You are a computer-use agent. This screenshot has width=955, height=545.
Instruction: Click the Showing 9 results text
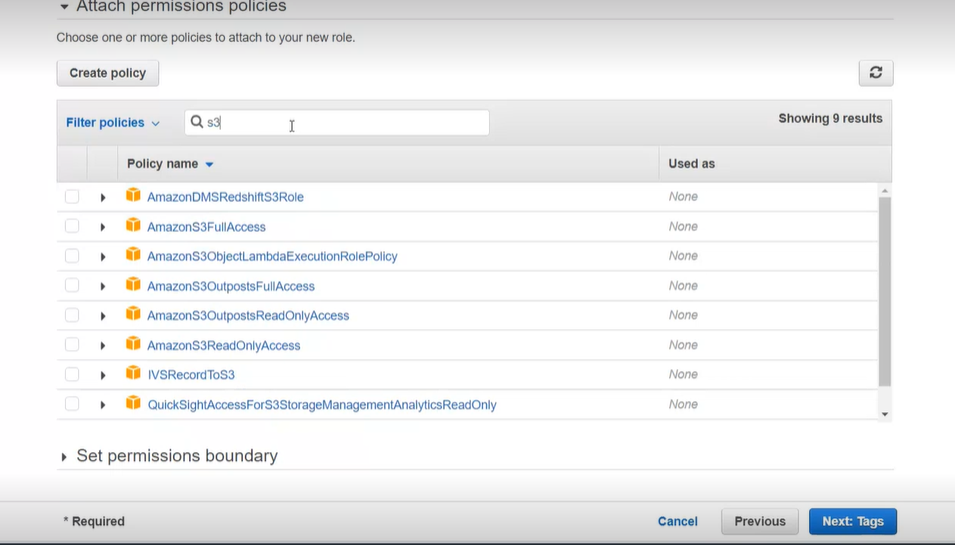point(830,119)
